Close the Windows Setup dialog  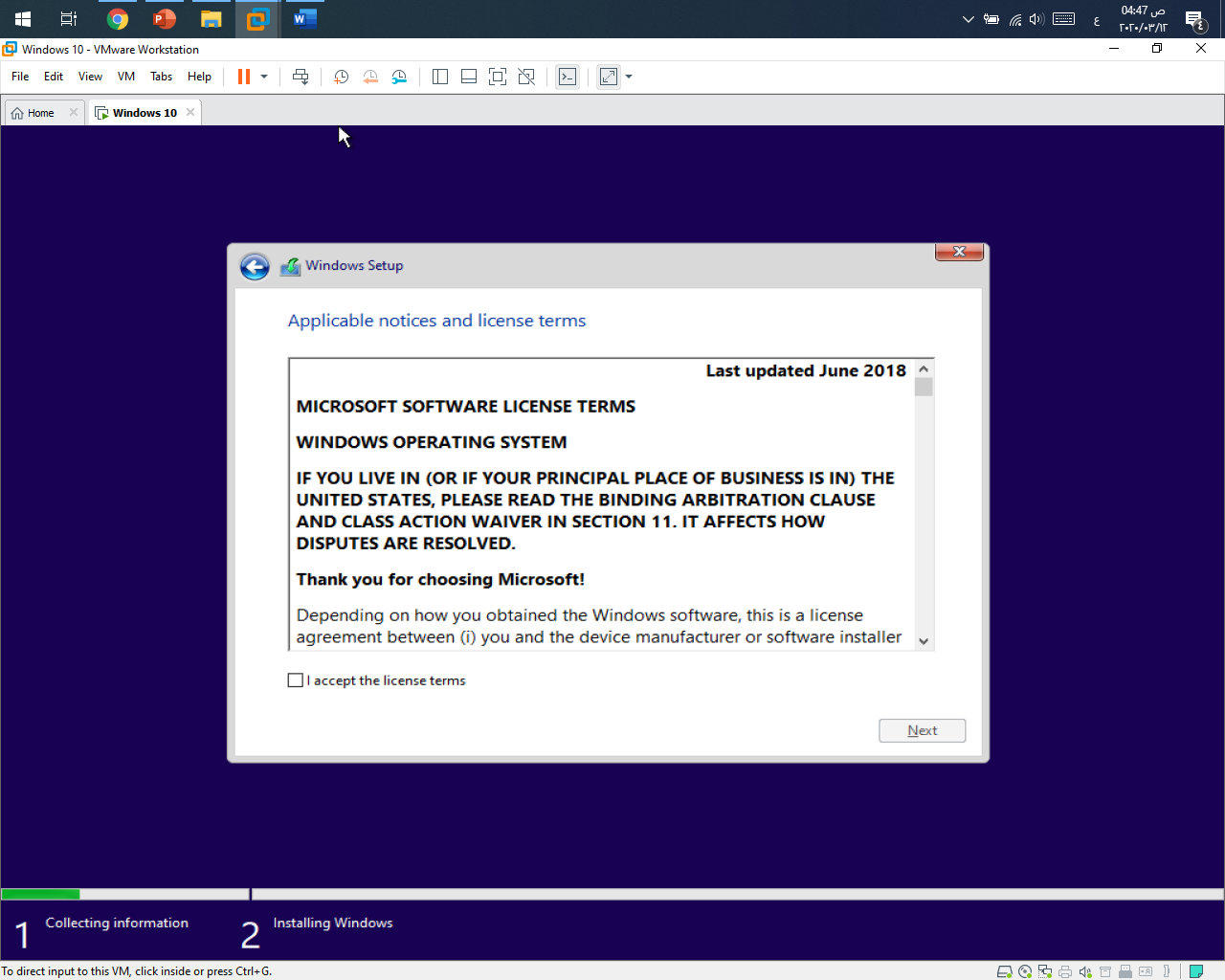pyautogui.click(x=959, y=252)
